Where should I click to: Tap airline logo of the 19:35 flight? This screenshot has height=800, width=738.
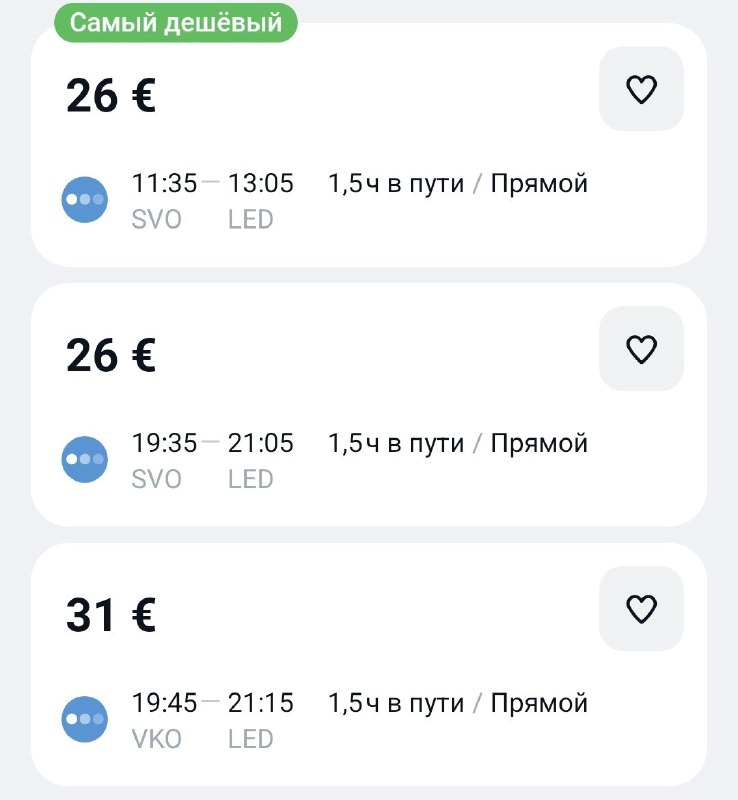point(85,459)
